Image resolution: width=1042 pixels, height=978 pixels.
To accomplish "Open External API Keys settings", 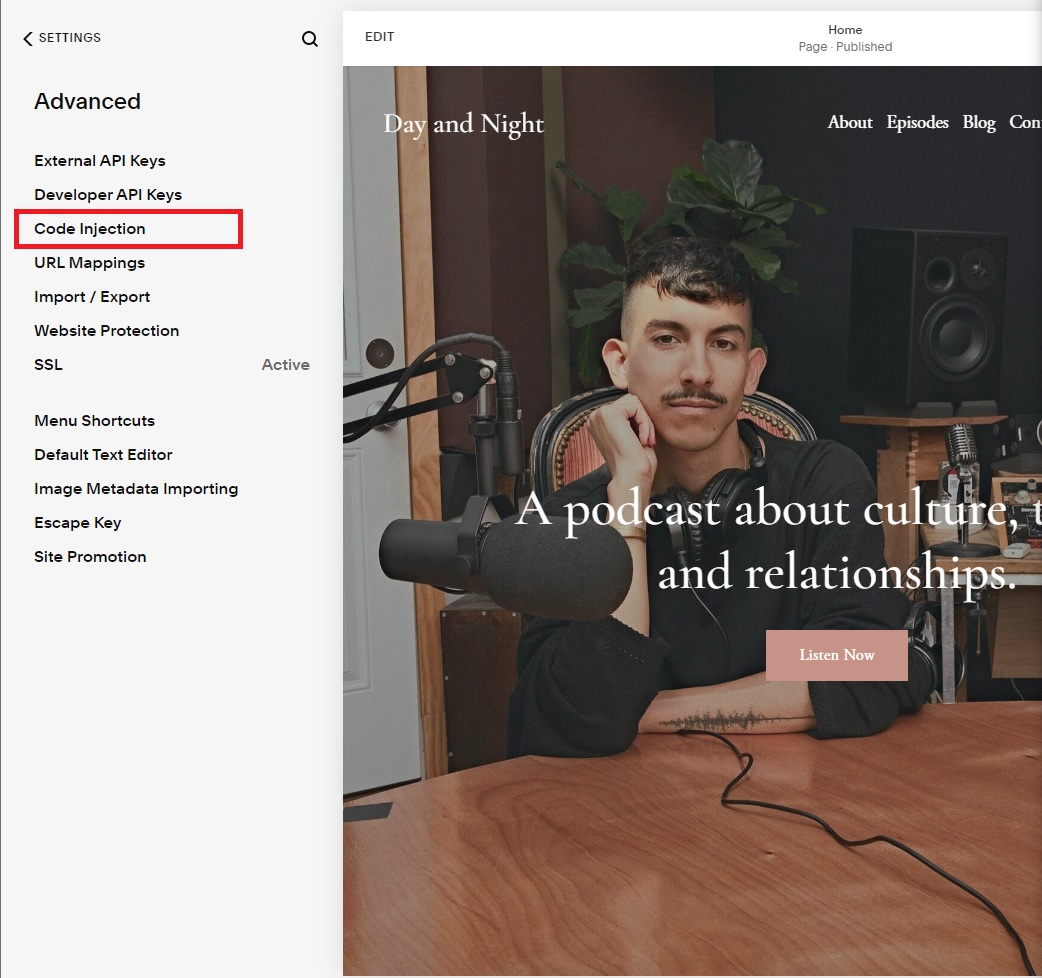I will tap(100, 161).
